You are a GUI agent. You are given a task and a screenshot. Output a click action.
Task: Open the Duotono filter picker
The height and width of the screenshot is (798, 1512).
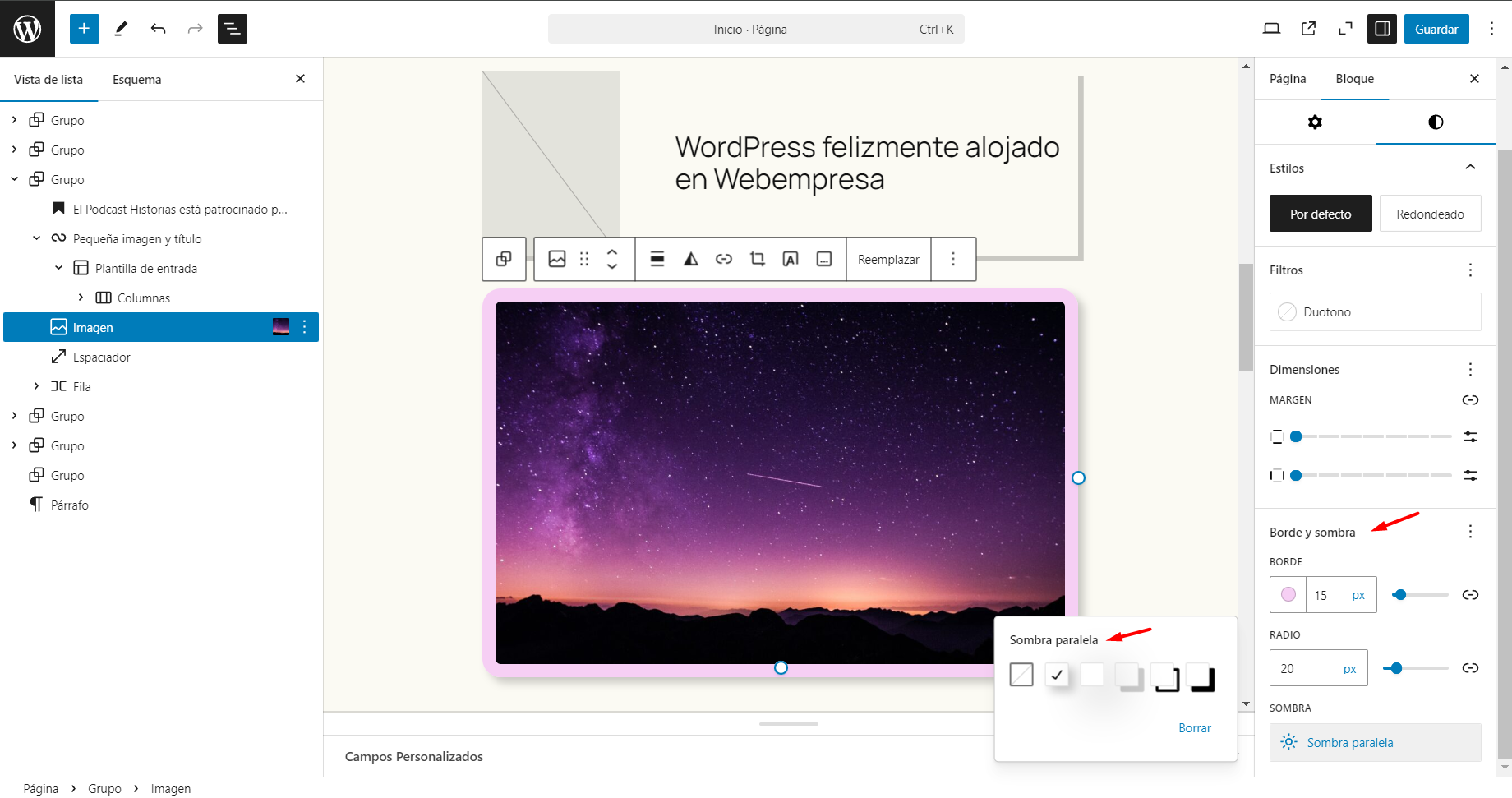(x=1376, y=312)
